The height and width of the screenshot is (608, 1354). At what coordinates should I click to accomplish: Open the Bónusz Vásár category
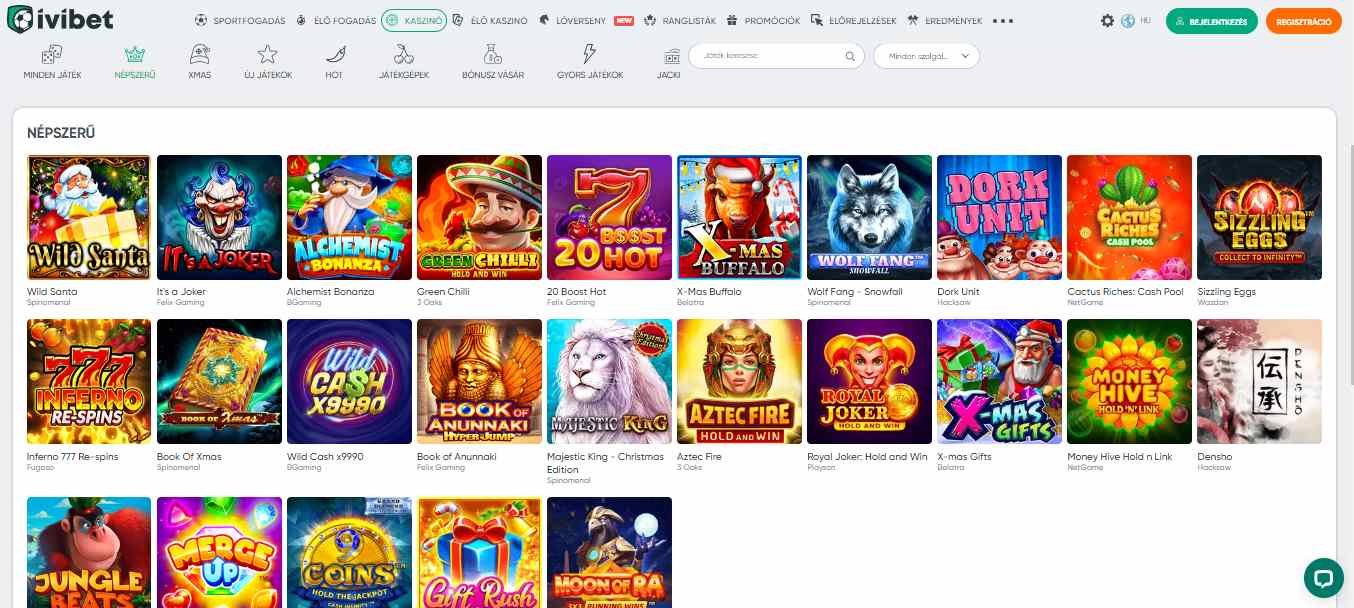pyautogui.click(x=492, y=61)
